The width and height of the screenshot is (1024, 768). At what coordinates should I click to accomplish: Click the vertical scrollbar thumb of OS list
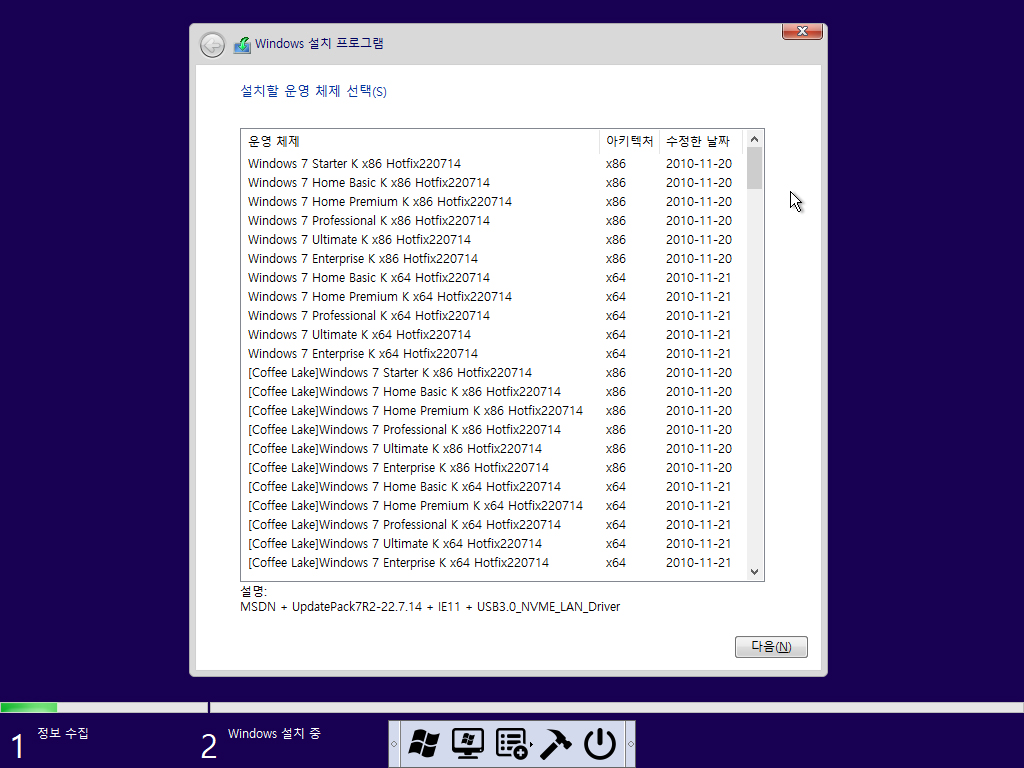click(754, 168)
